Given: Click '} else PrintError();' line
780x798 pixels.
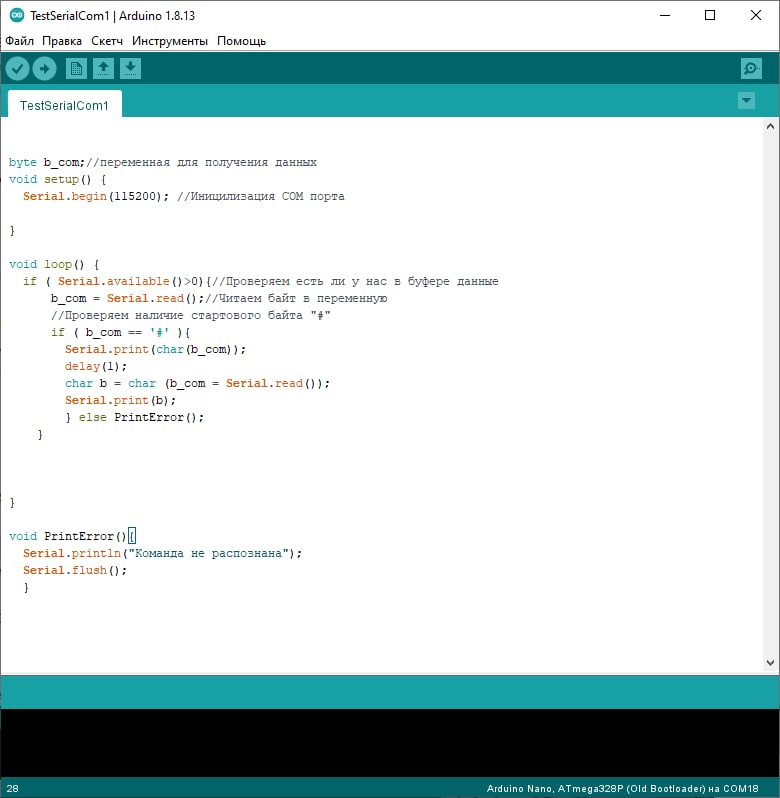Looking at the screenshot, I should click(x=134, y=417).
